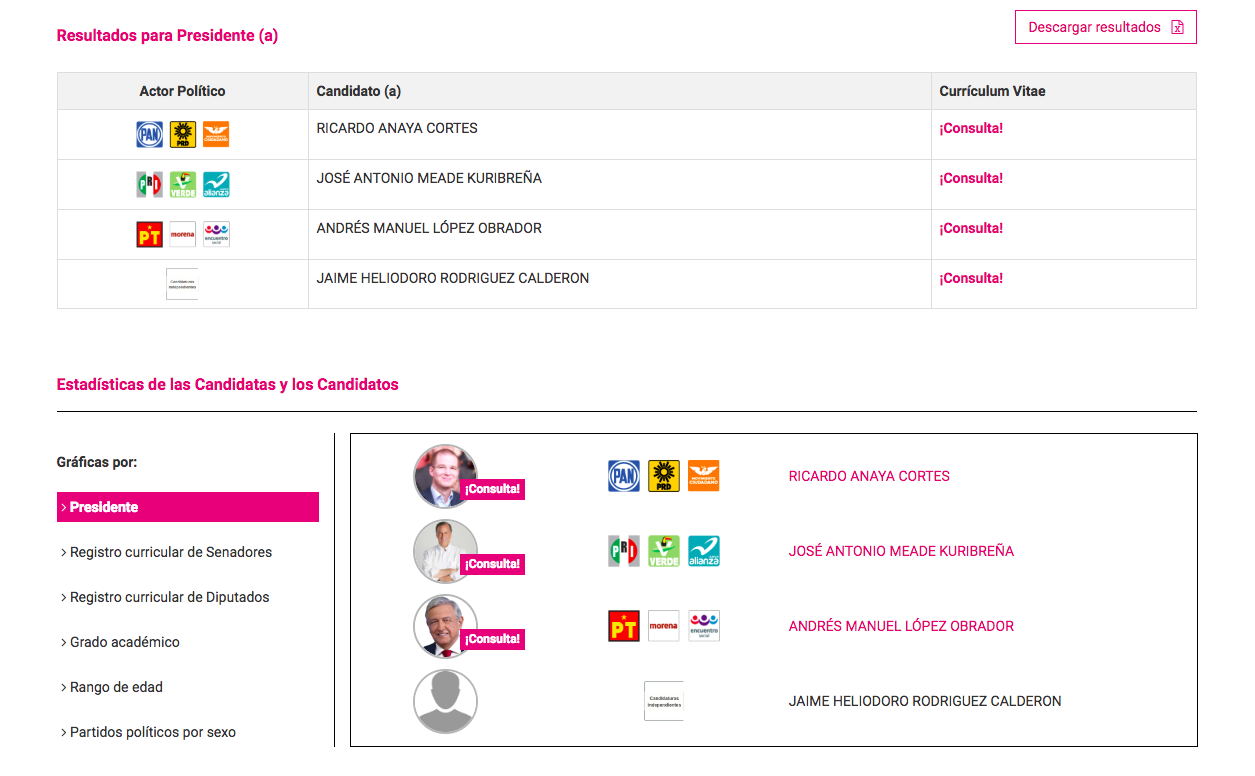Image resolution: width=1255 pixels, height=776 pixels.
Task: Click the Candidaturas Independientes logo
Action: click(182, 284)
